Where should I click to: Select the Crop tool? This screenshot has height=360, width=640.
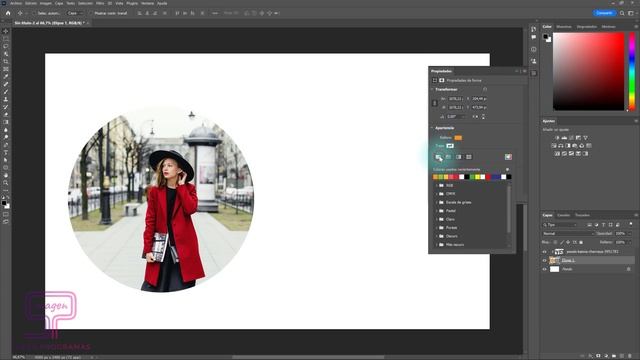(x=6, y=61)
